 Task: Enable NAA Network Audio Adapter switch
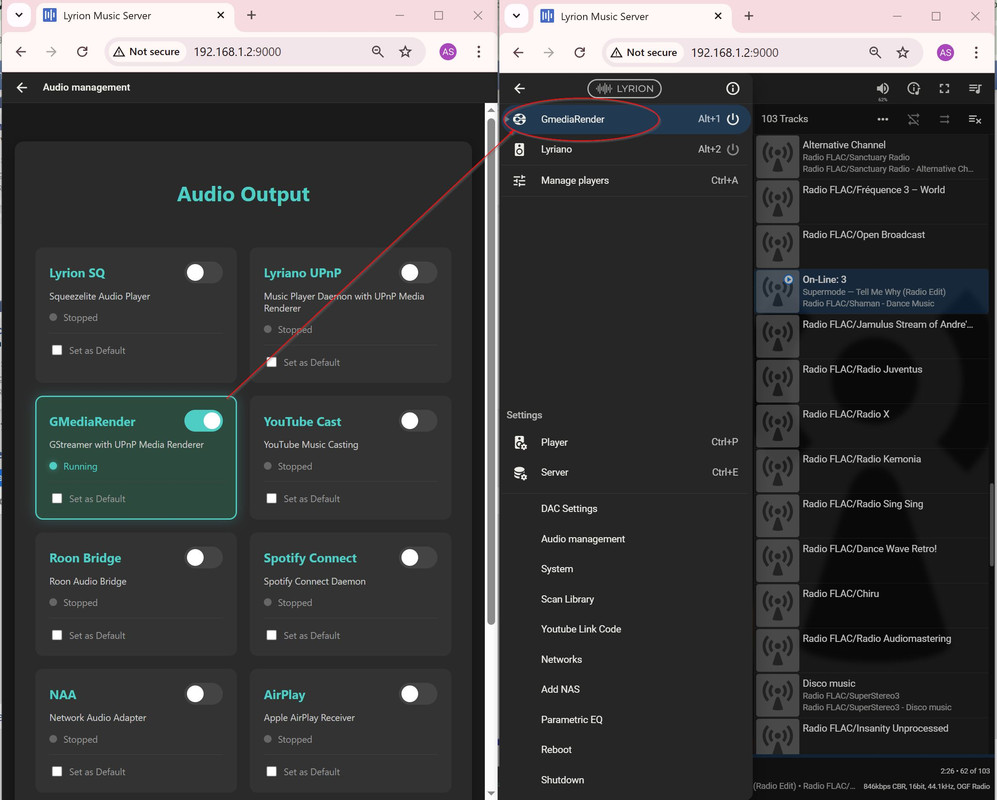[203, 694]
